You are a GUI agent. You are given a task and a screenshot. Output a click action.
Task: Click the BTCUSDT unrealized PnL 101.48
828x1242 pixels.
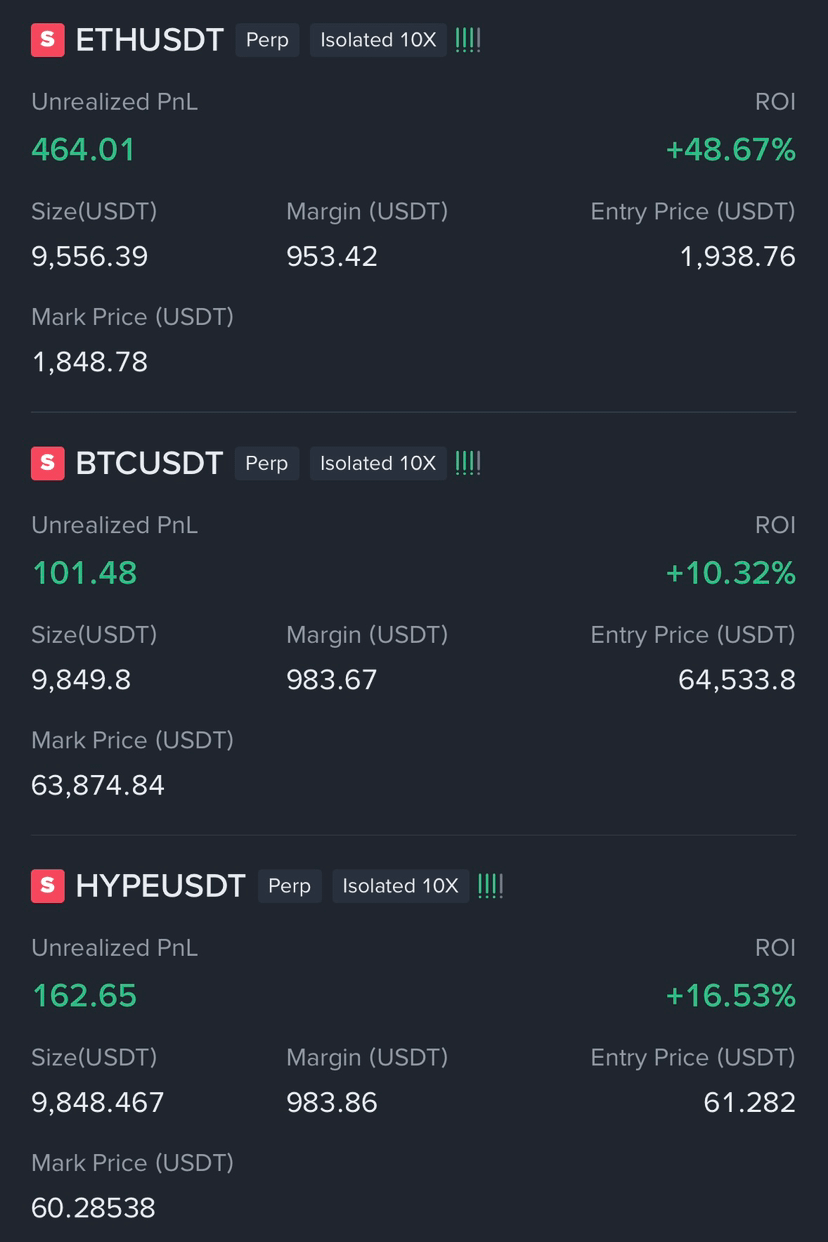click(x=85, y=573)
